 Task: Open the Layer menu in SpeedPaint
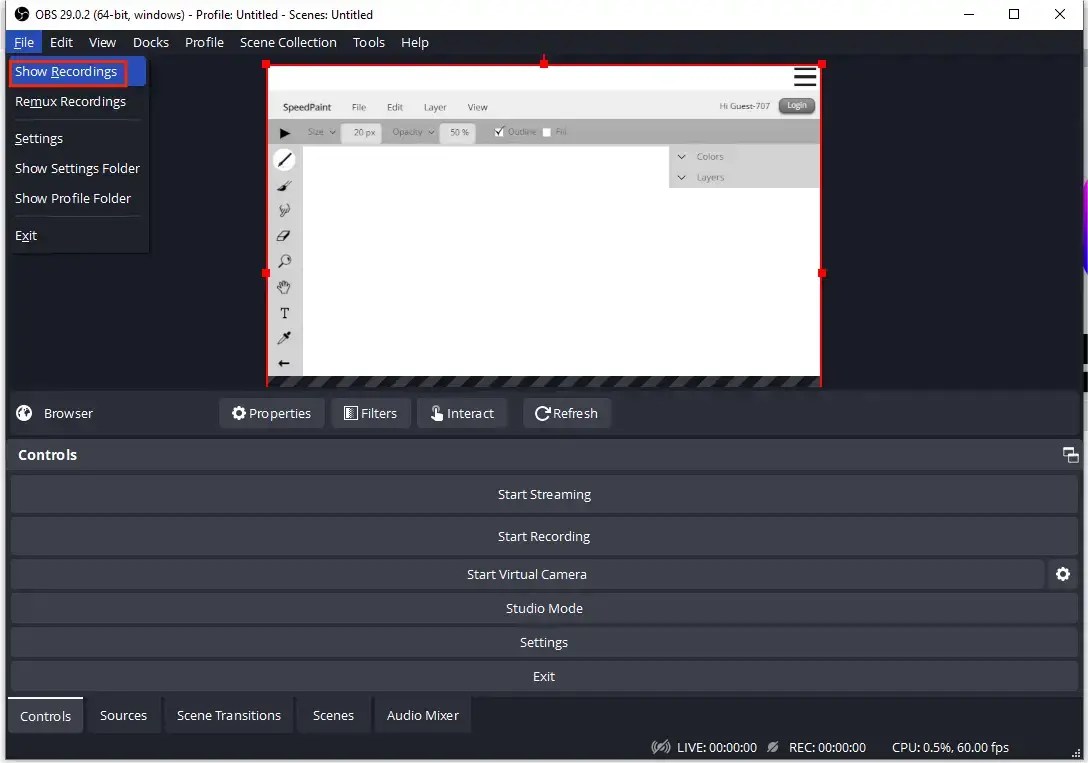pos(434,106)
